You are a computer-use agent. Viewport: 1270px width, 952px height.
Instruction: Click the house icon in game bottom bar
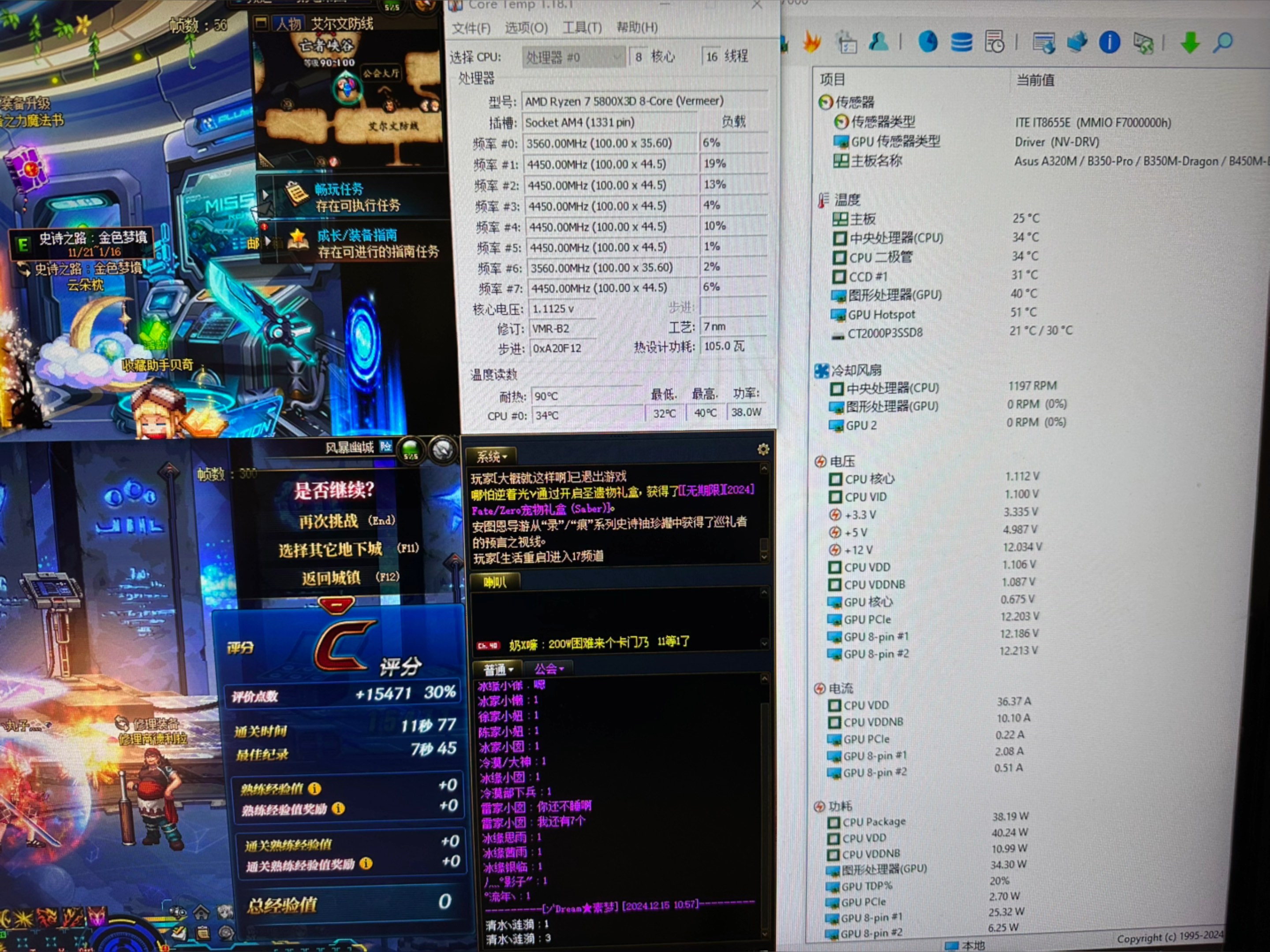[x=201, y=912]
